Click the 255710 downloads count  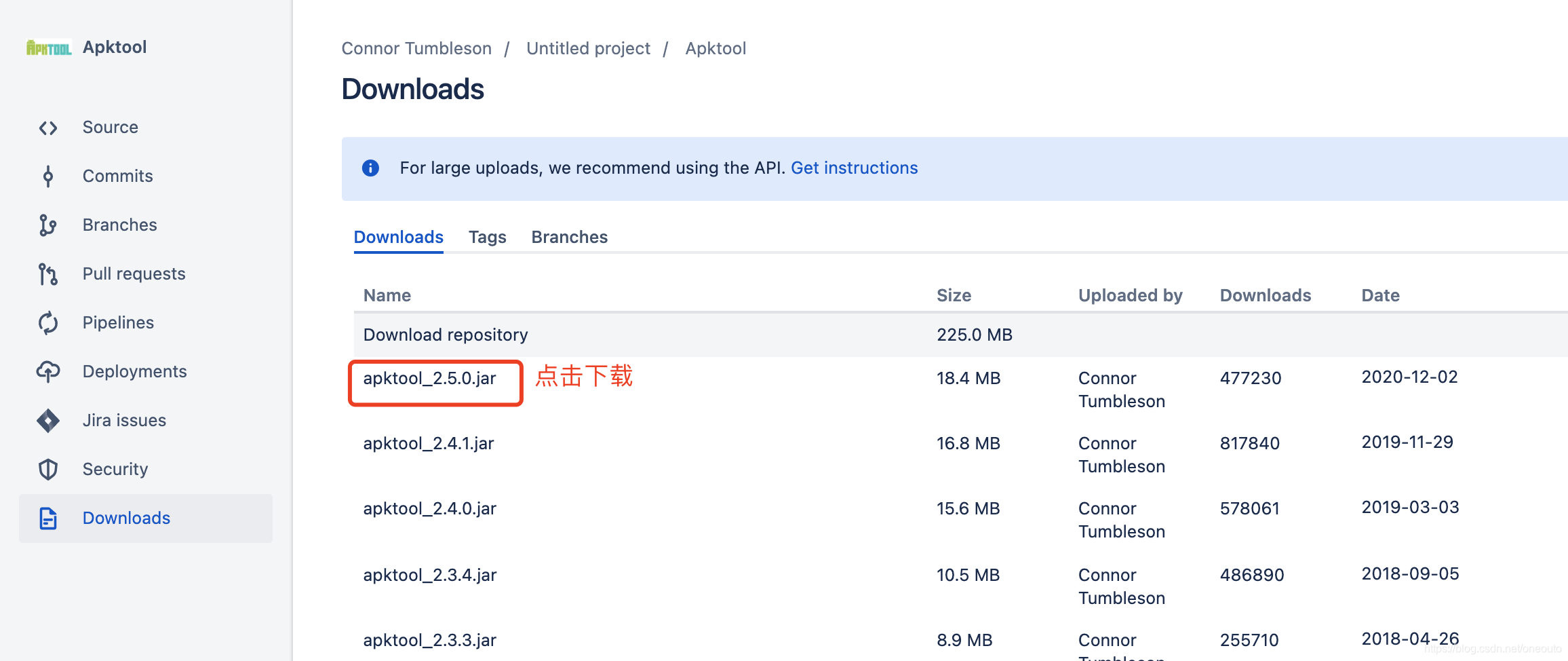(1249, 640)
